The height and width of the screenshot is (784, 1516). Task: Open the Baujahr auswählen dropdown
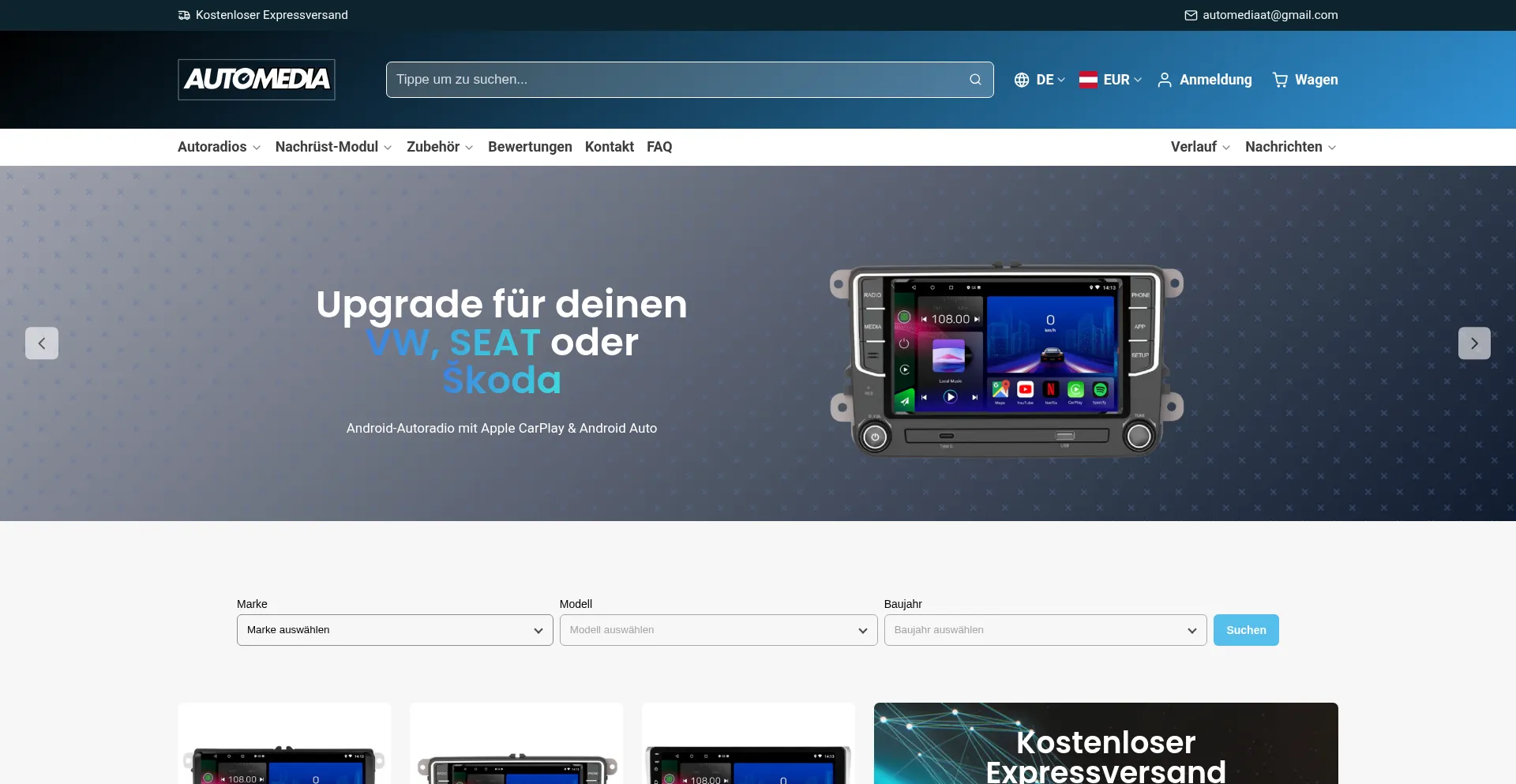click(x=1045, y=630)
